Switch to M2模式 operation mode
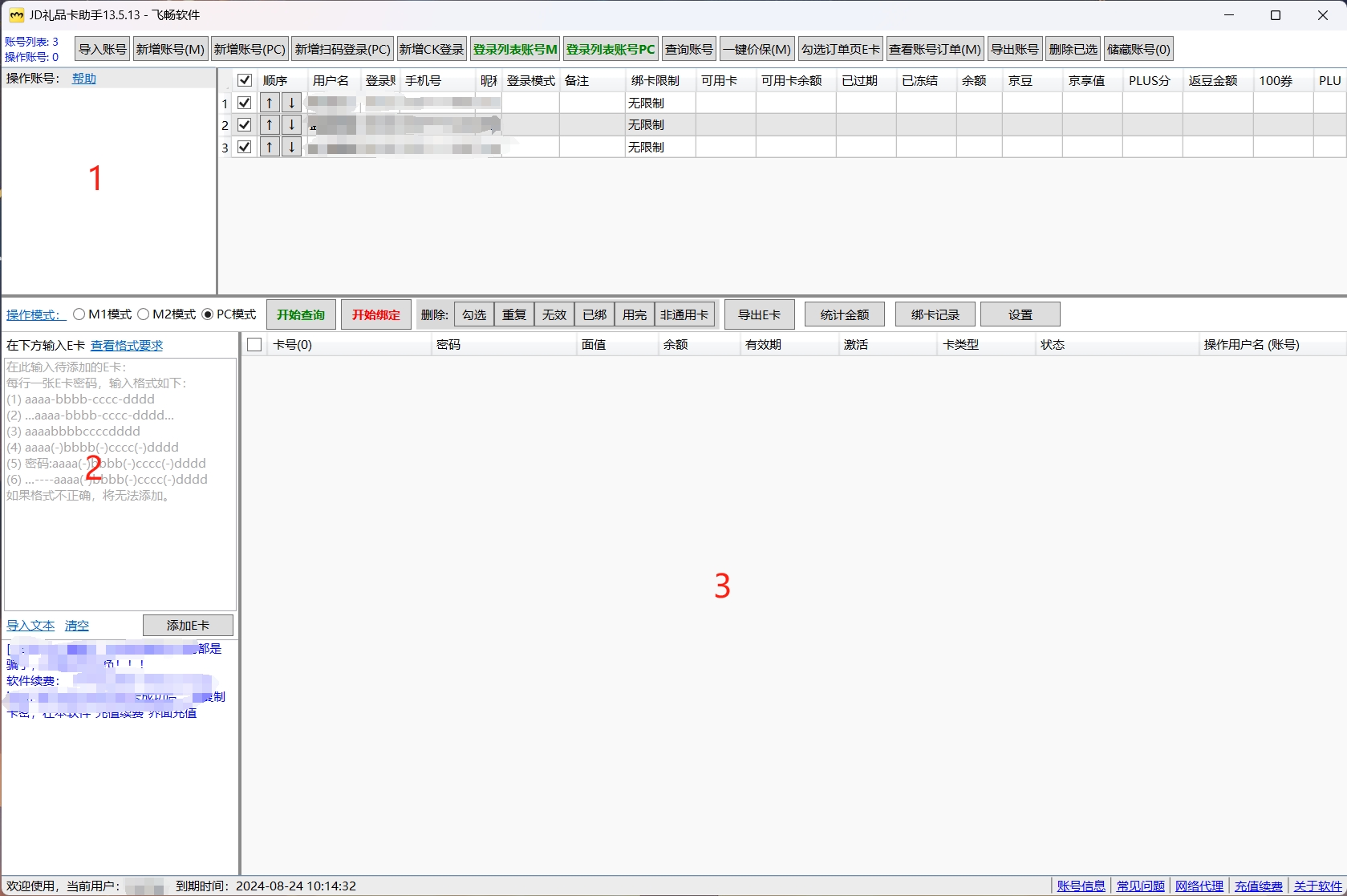1347x896 pixels. coord(144,314)
